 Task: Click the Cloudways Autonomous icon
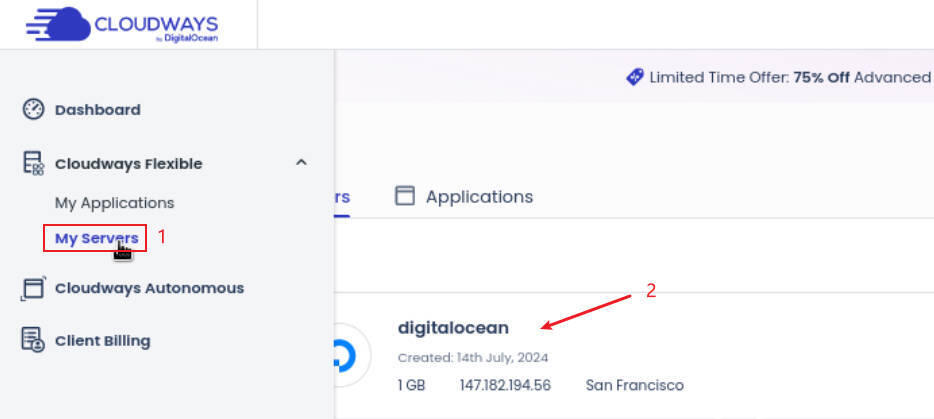coord(34,289)
